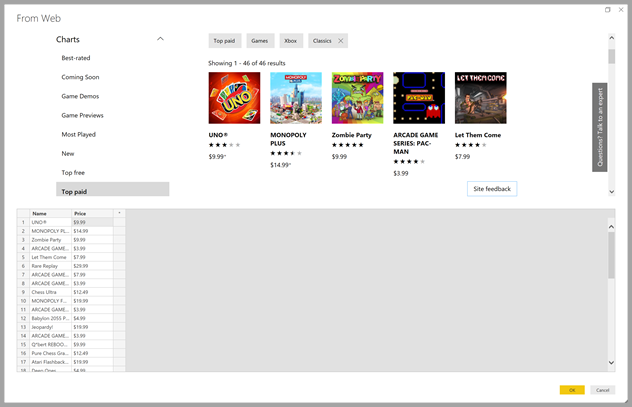Click table scroll down arrow
The width and height of the screenshot is (632, 407).
611,363
